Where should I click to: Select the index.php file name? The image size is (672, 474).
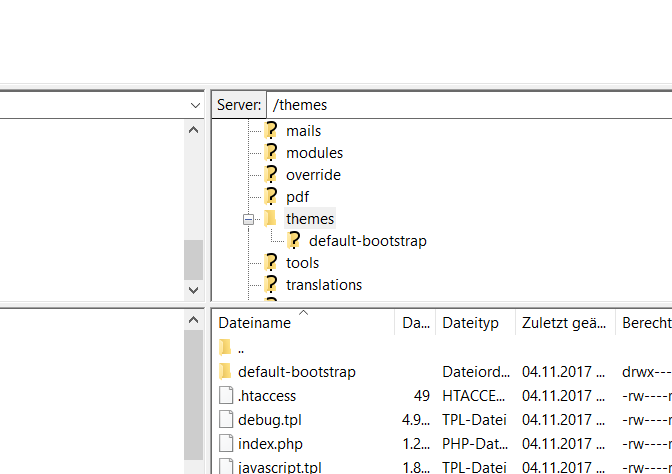pyautogui.click(x=270, y=444)
